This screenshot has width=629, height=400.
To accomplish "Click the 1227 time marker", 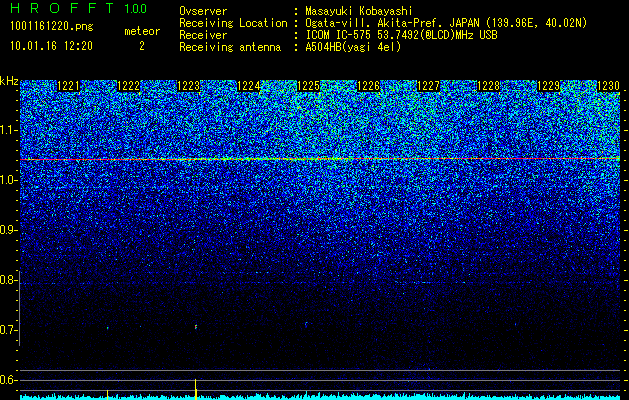I will 428,86.
